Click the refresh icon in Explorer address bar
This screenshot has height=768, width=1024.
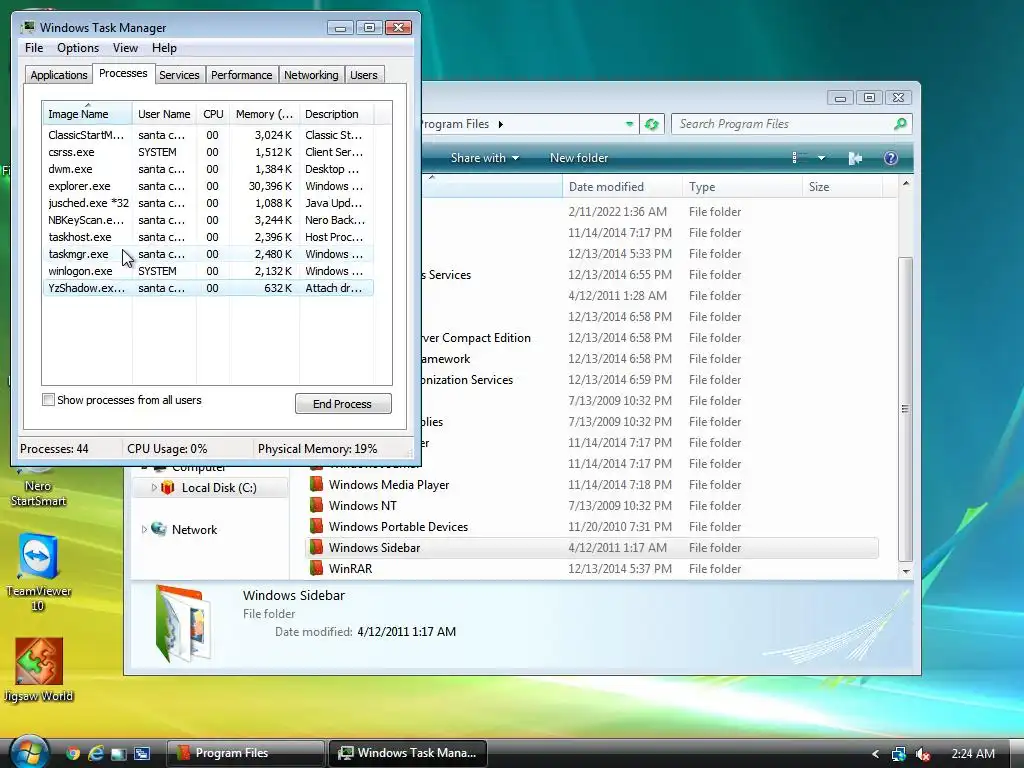651,124
